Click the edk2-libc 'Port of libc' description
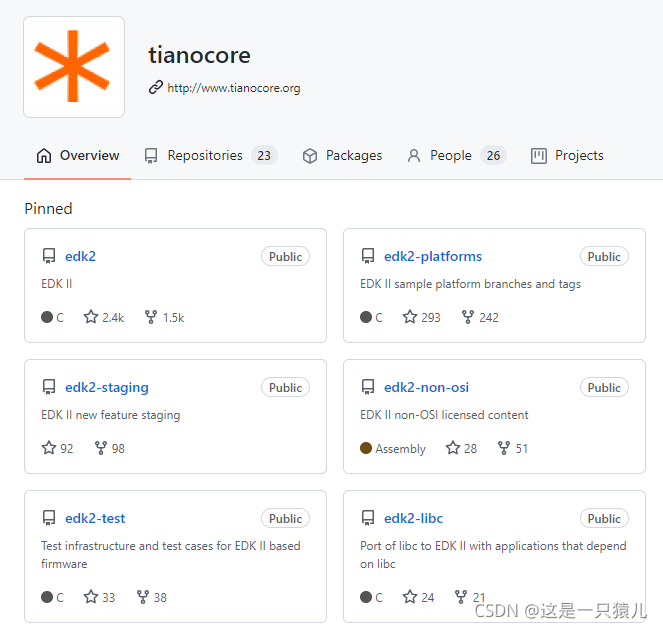Image resolution: width=663 pixels, height=628 pixels. (x=493, y=554)
